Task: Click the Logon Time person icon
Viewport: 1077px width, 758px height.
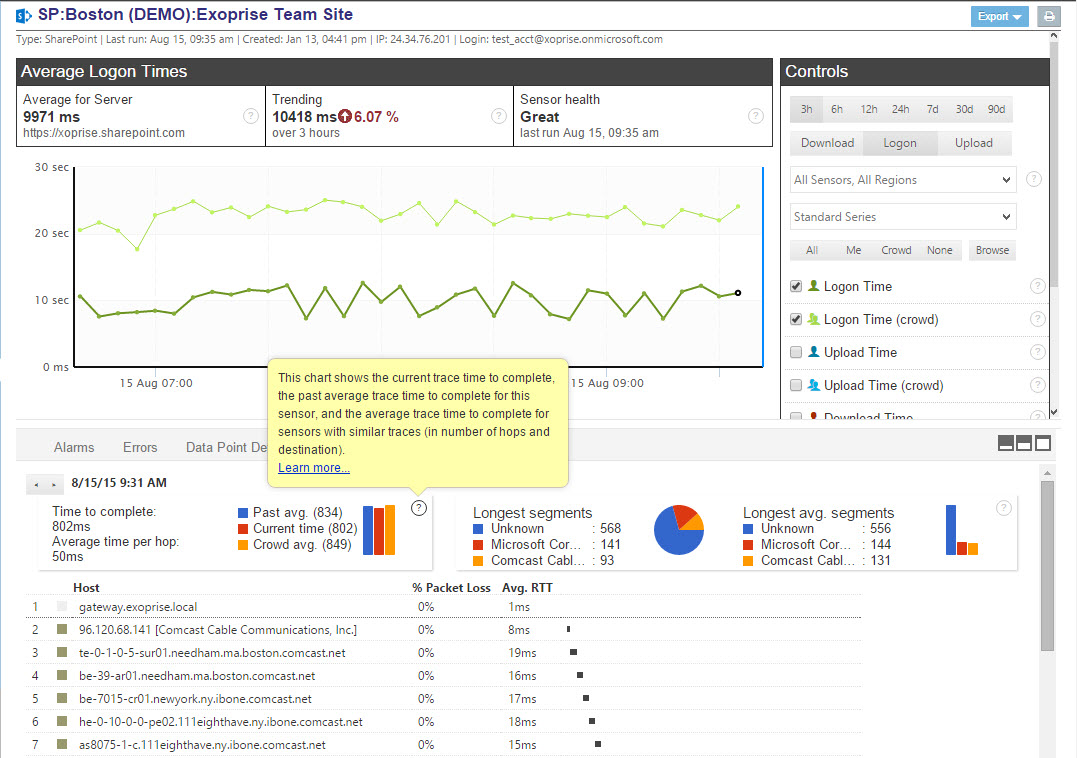Action: click(814, 286)
